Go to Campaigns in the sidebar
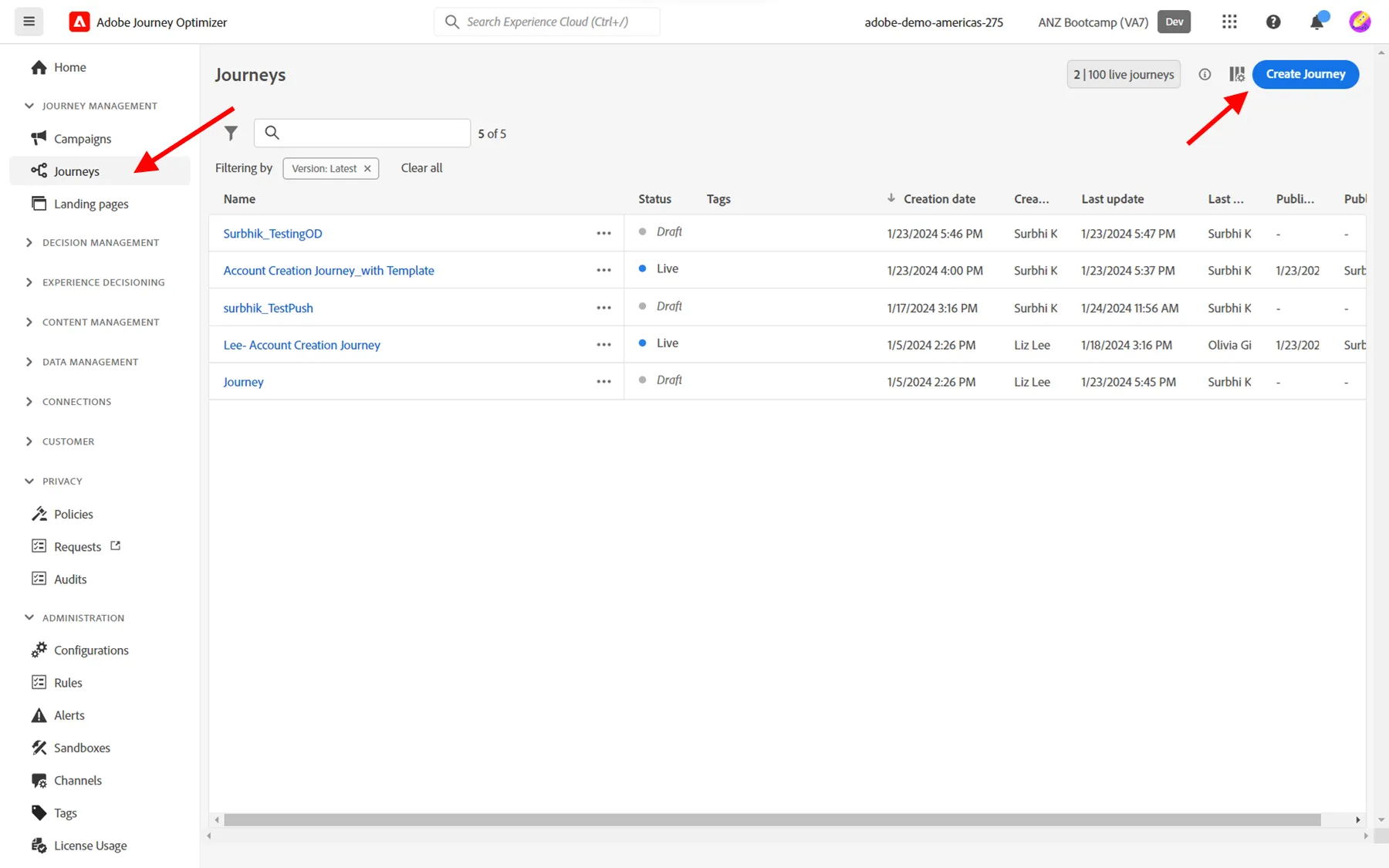Image resolution: width=1389 pixels, height=868 pixels. [83, 139]
